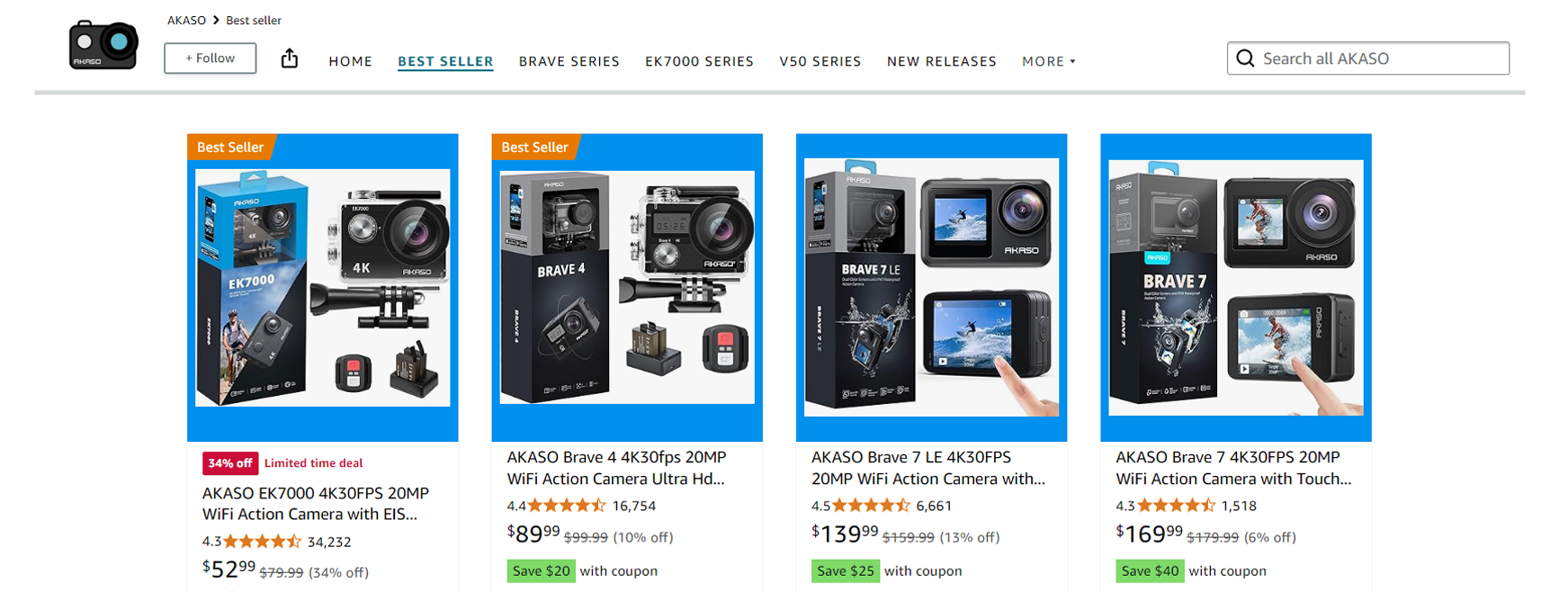Switch to the EK7000 SERIES tab

(x=699, y=61)
